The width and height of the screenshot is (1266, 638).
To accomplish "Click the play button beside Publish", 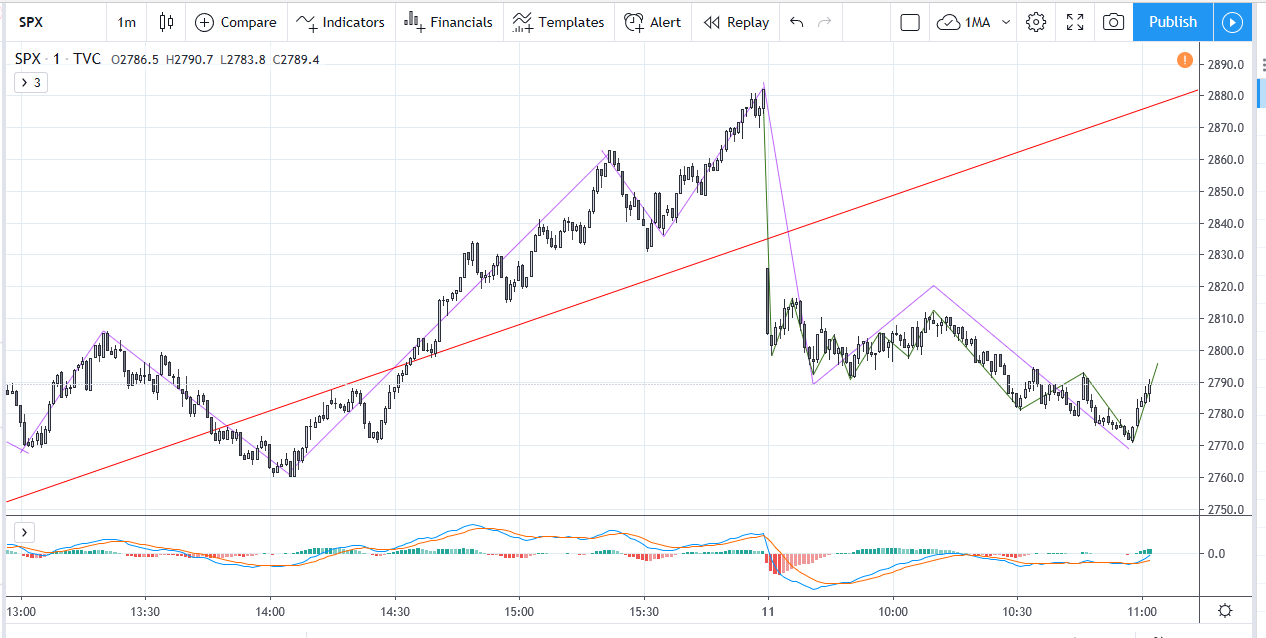I will [1233, 22].
